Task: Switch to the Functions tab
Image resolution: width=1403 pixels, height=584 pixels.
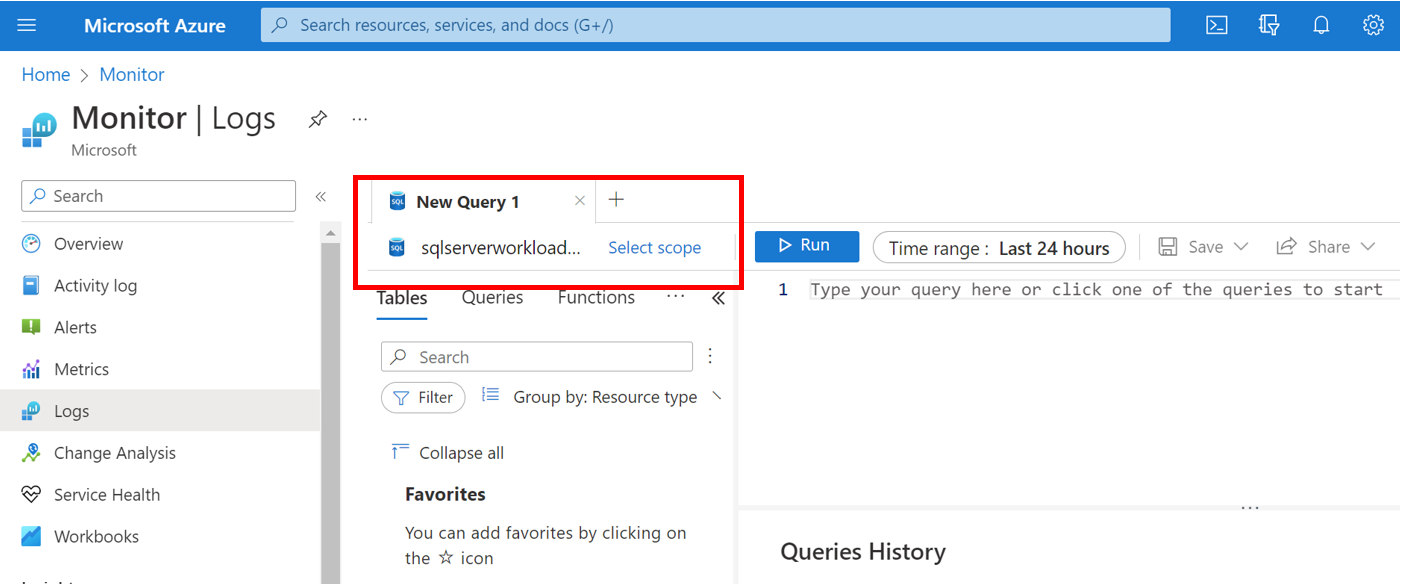Action: point(596,298)
